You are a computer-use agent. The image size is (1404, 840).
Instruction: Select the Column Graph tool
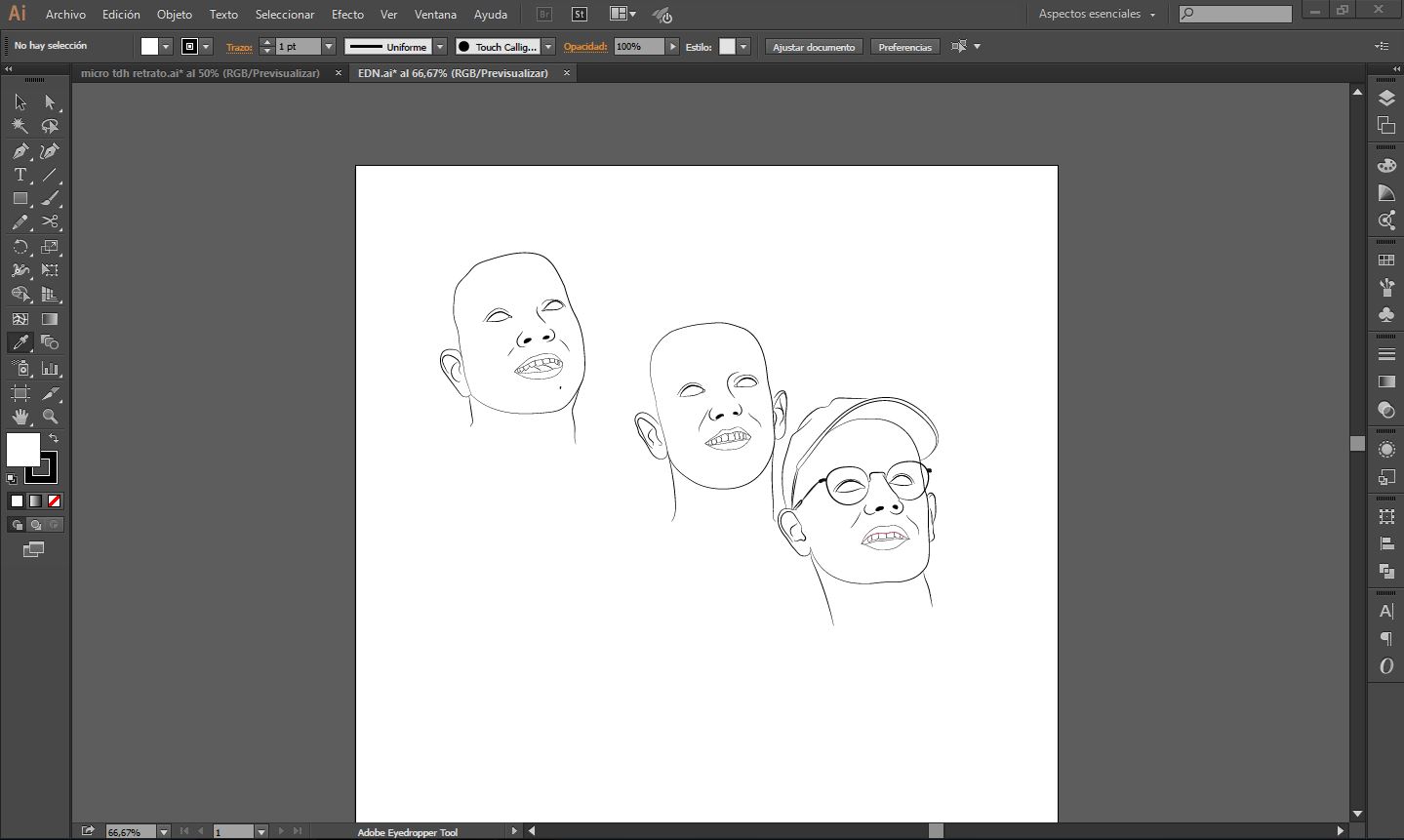[x=50, y=369]
